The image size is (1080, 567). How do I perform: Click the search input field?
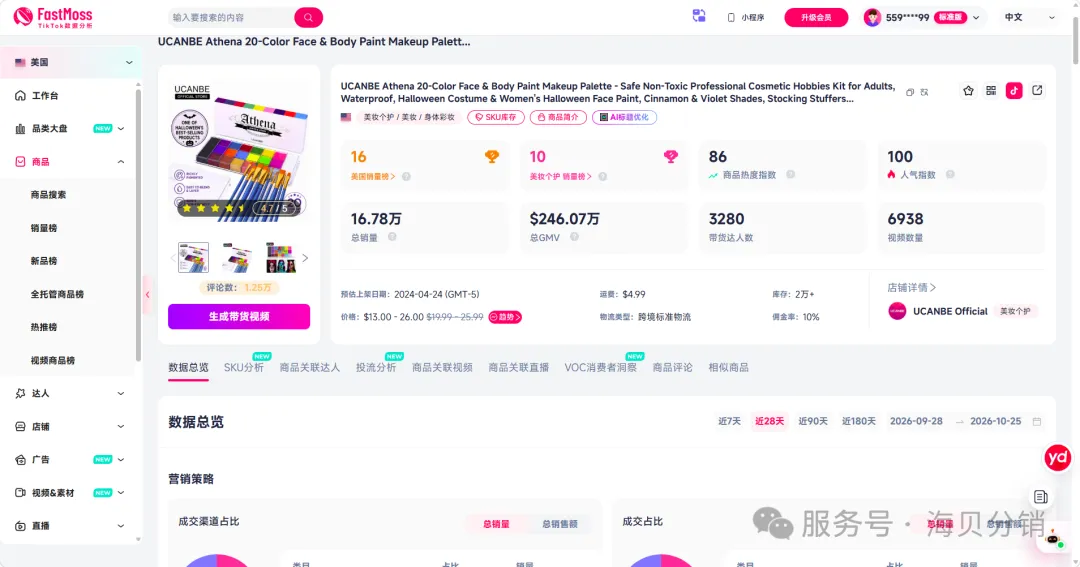point(231,17)
